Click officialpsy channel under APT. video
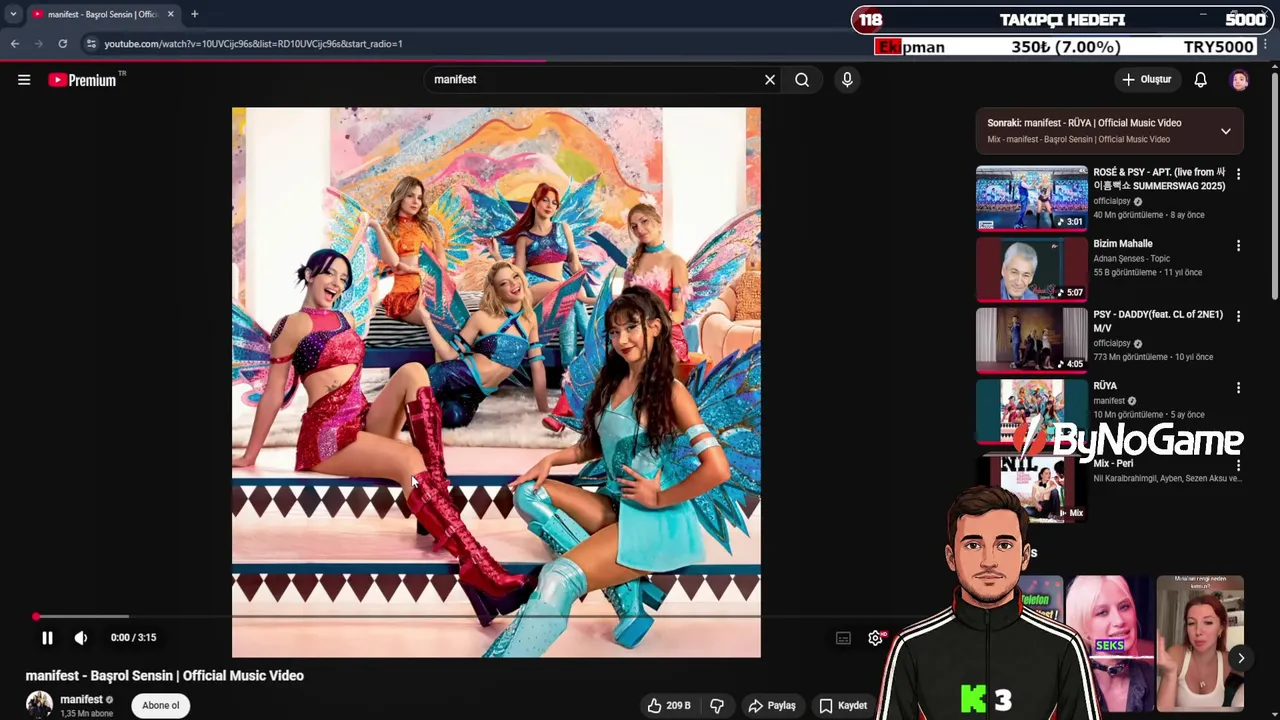 (x=1112, y=201)
